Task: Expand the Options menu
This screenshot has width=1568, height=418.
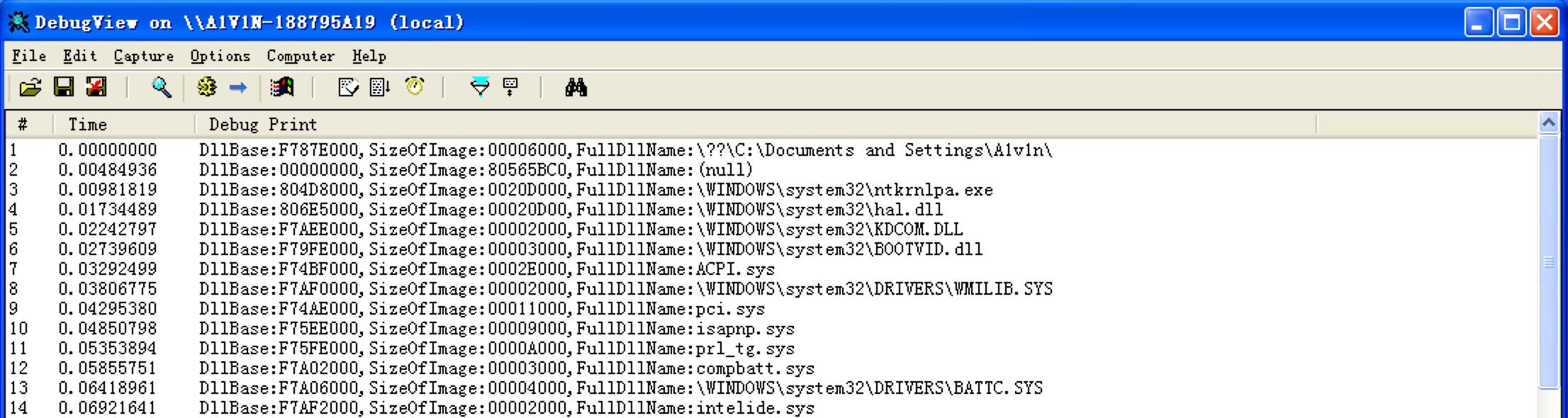Action: (220, 56)
